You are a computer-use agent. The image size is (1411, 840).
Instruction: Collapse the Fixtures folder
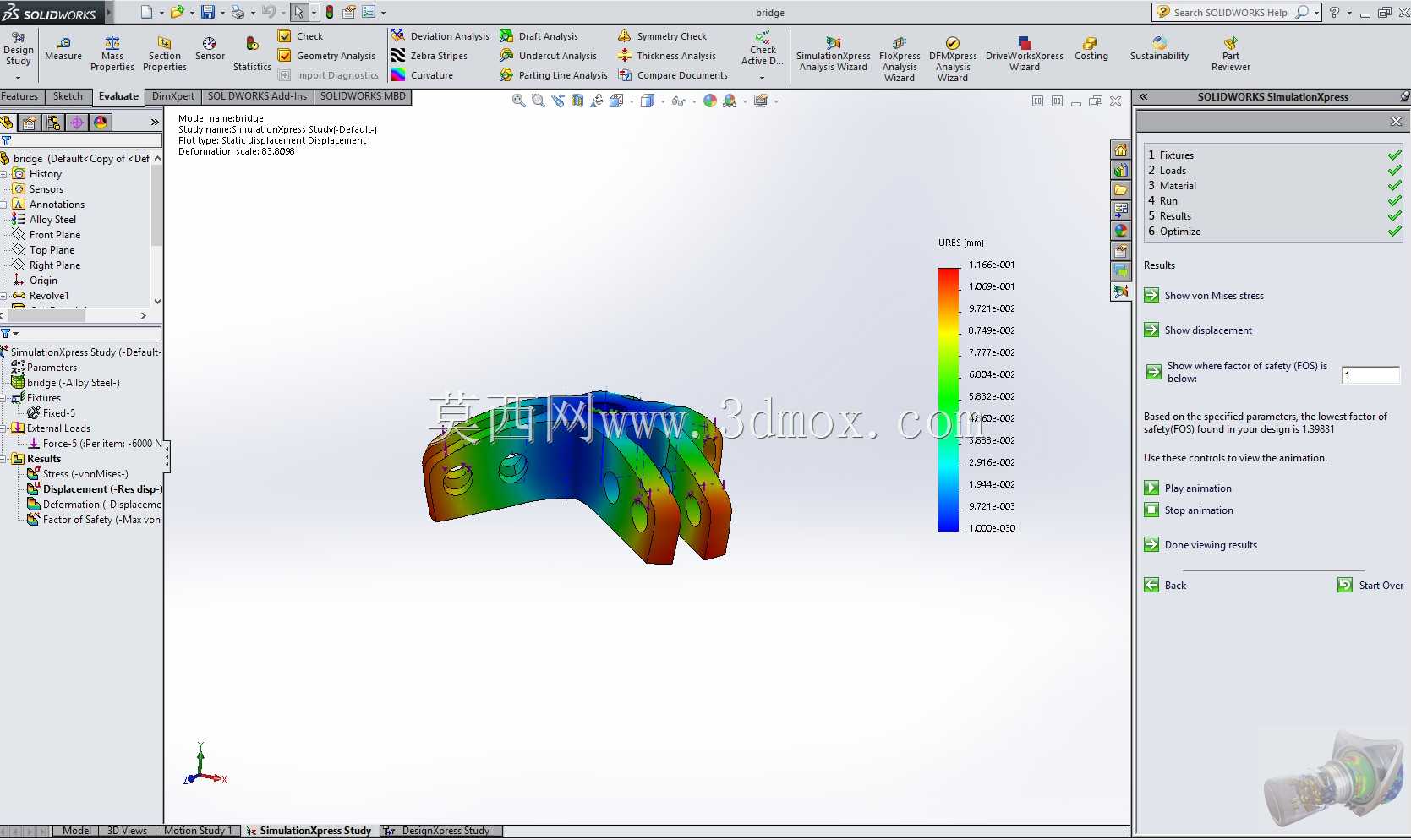click(x=4, y=398)
